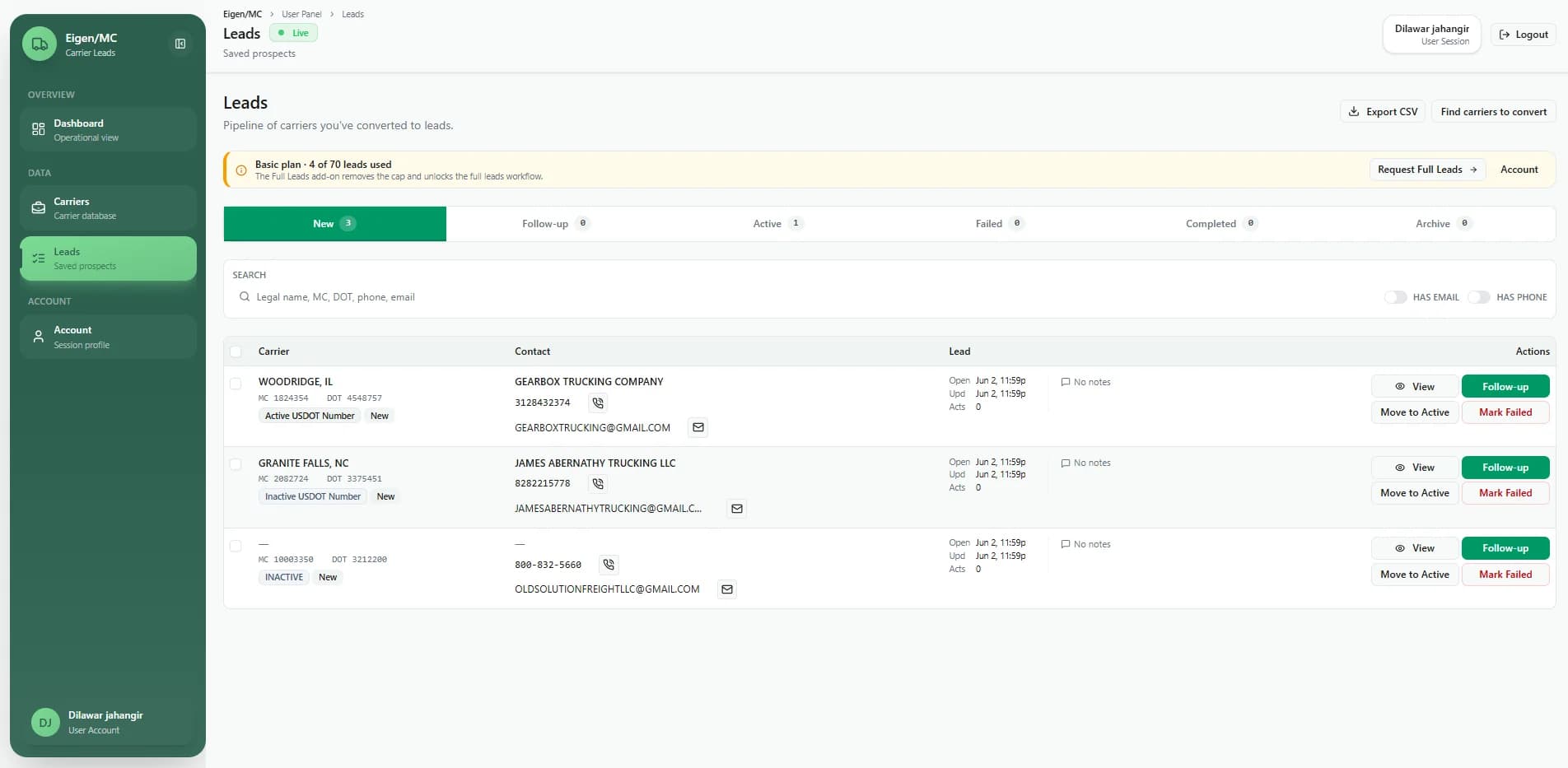The height and width of the screenshot is (768, 1568).
Task: View the GRANITE FALLS, NC lead
Action: click(1414, 468)
